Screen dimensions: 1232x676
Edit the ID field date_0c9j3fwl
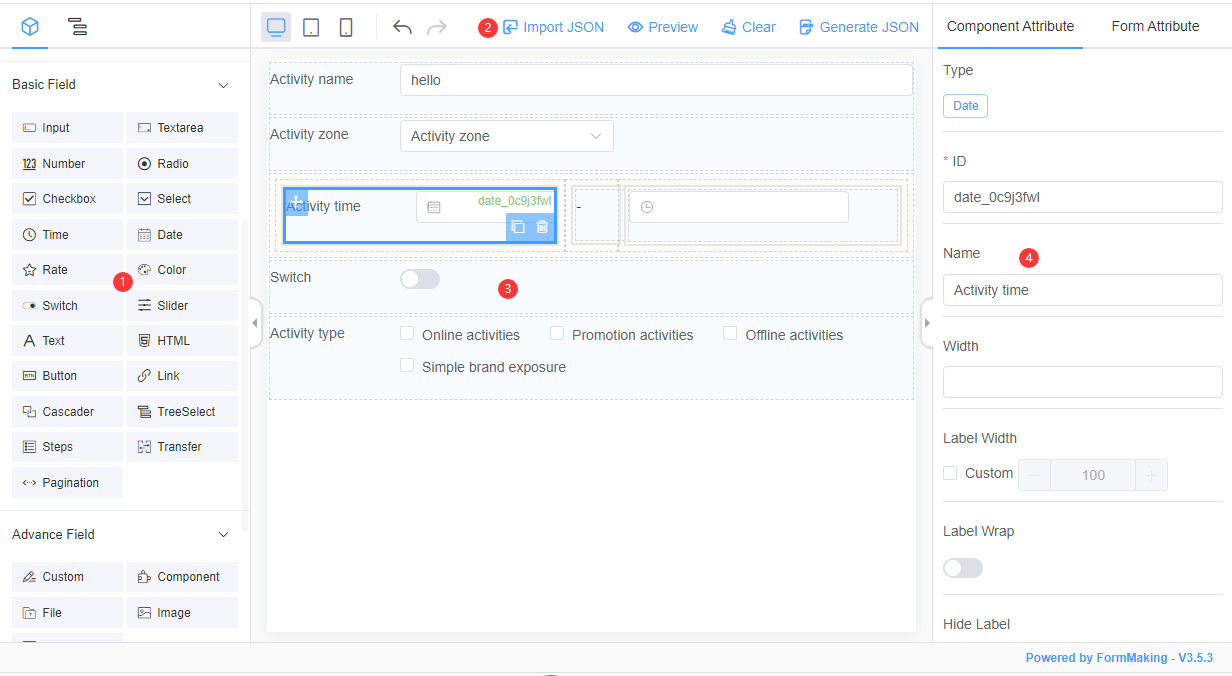pos(1083,197)
